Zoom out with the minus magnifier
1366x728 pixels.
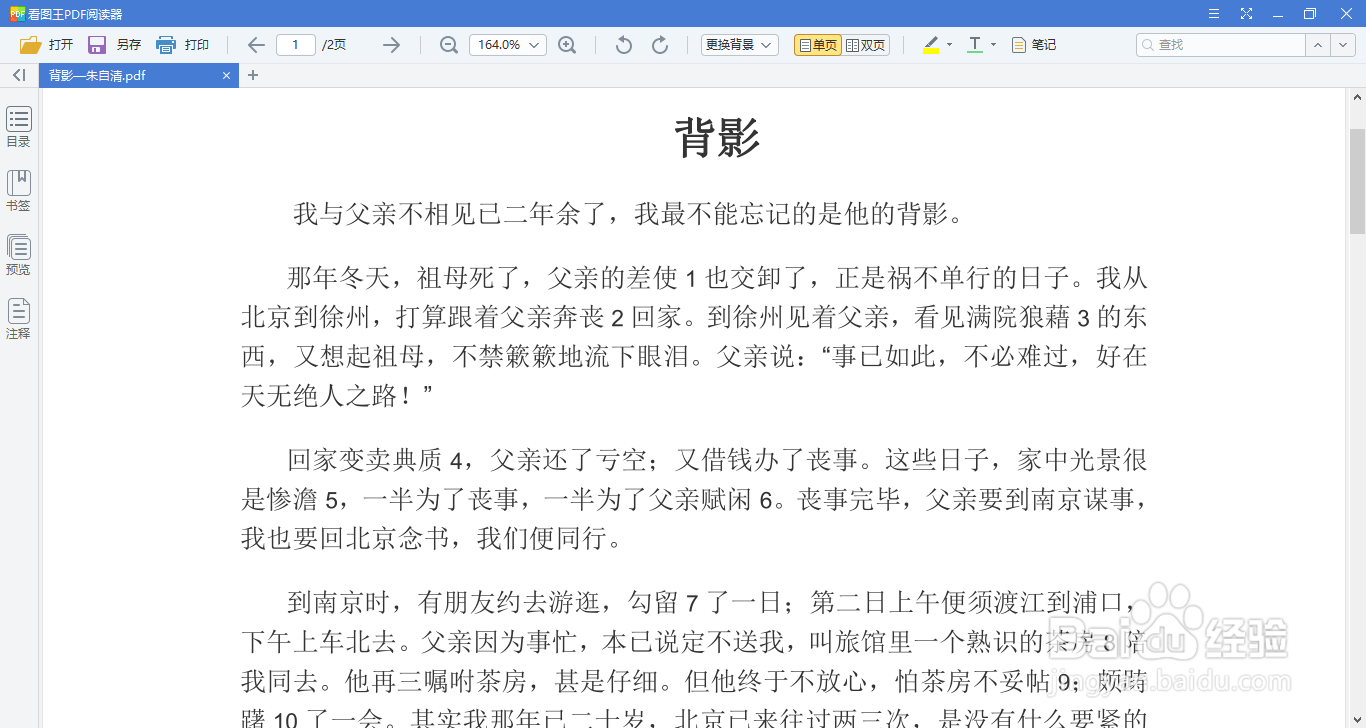coord(449,45)
